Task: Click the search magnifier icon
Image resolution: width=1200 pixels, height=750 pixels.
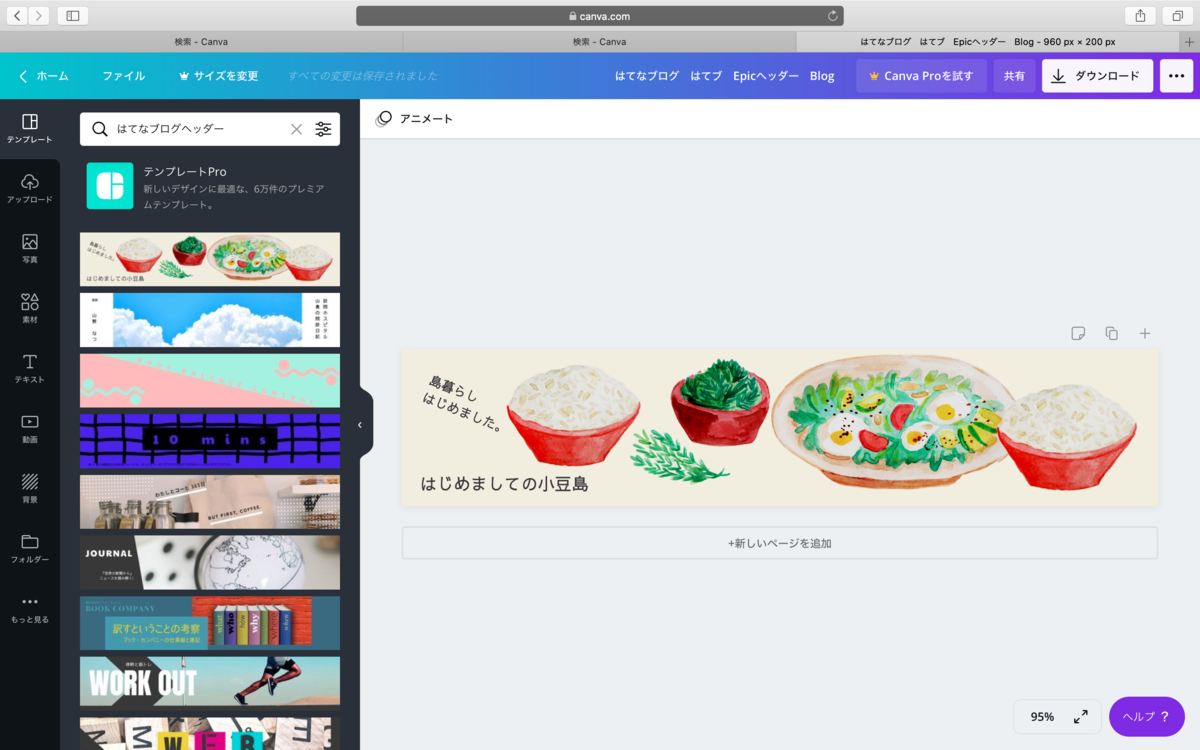Action: [x=100, y=129]
